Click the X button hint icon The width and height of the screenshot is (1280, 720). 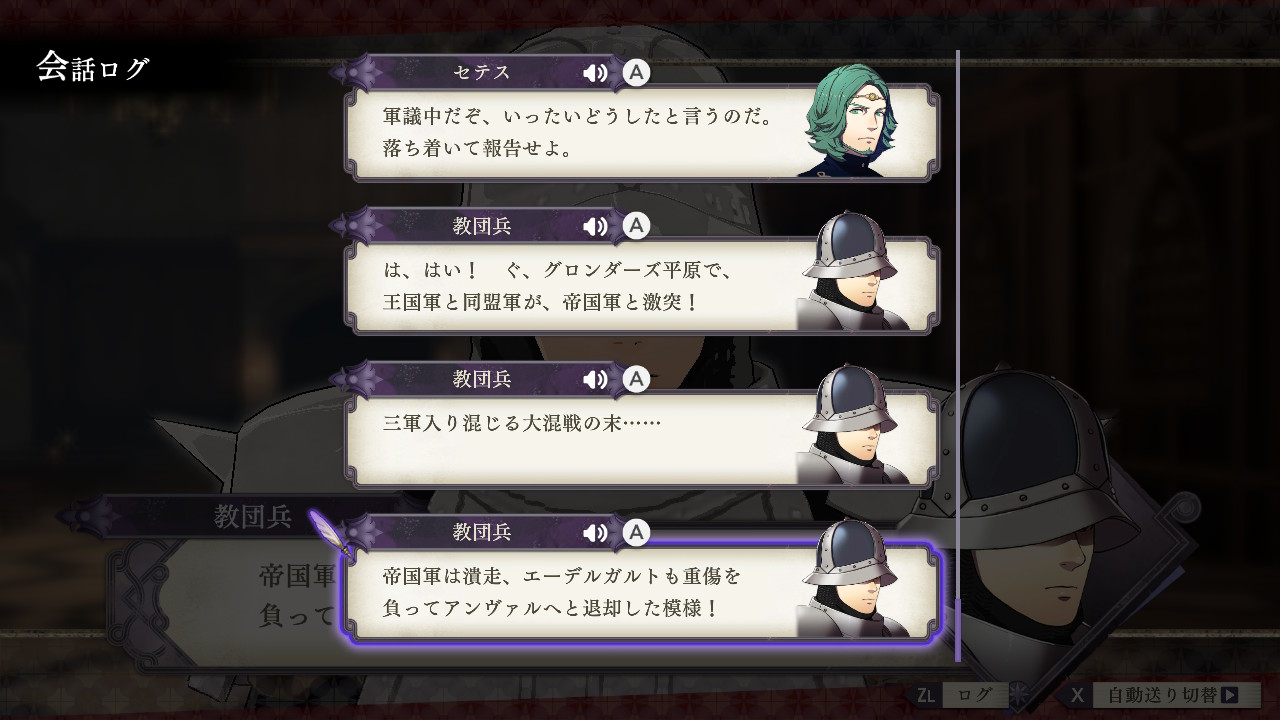[x=1077, y=694]
